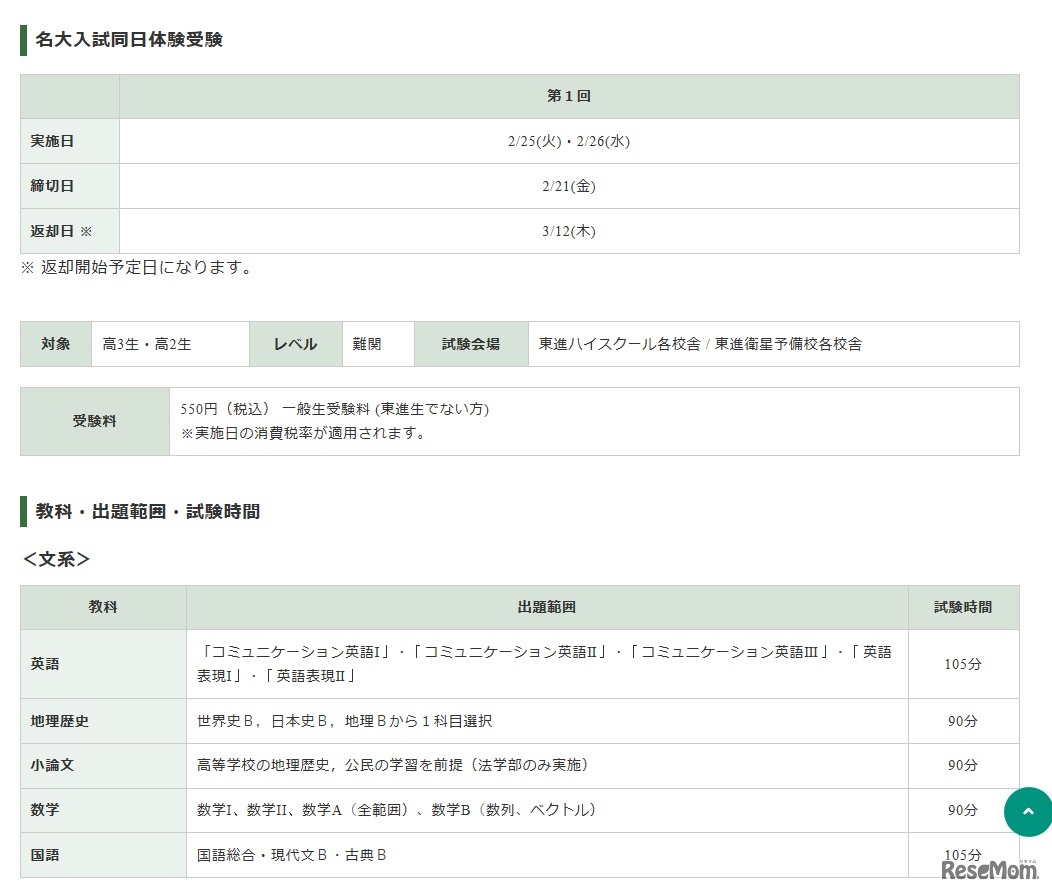Click the green bar beside 名大入試同日体験受験 heading
This screenshot has height=893, width=1052.
[22, 40]
